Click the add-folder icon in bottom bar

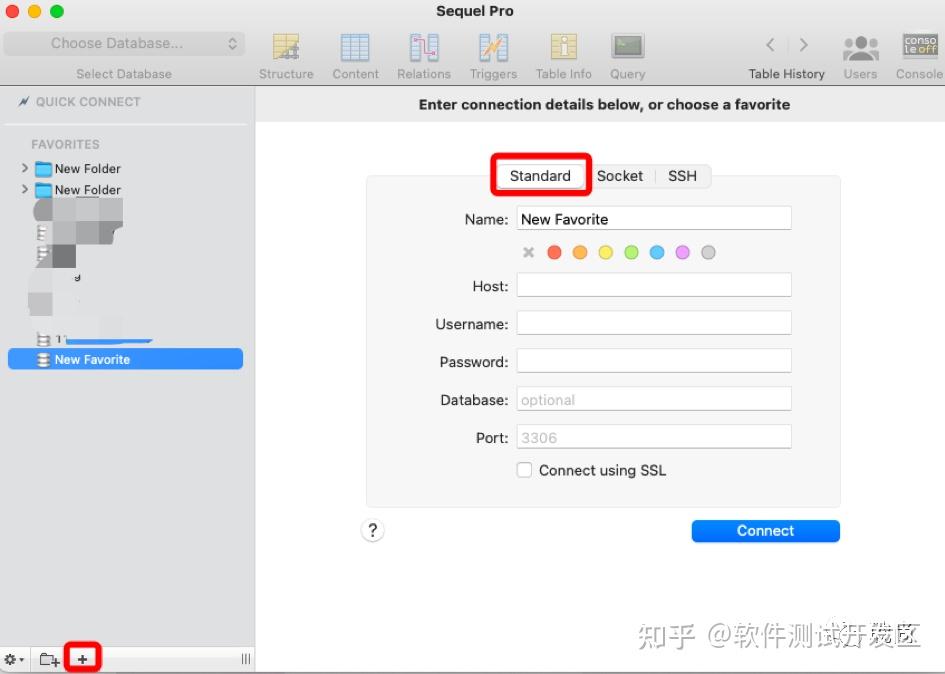coord(48,658)
